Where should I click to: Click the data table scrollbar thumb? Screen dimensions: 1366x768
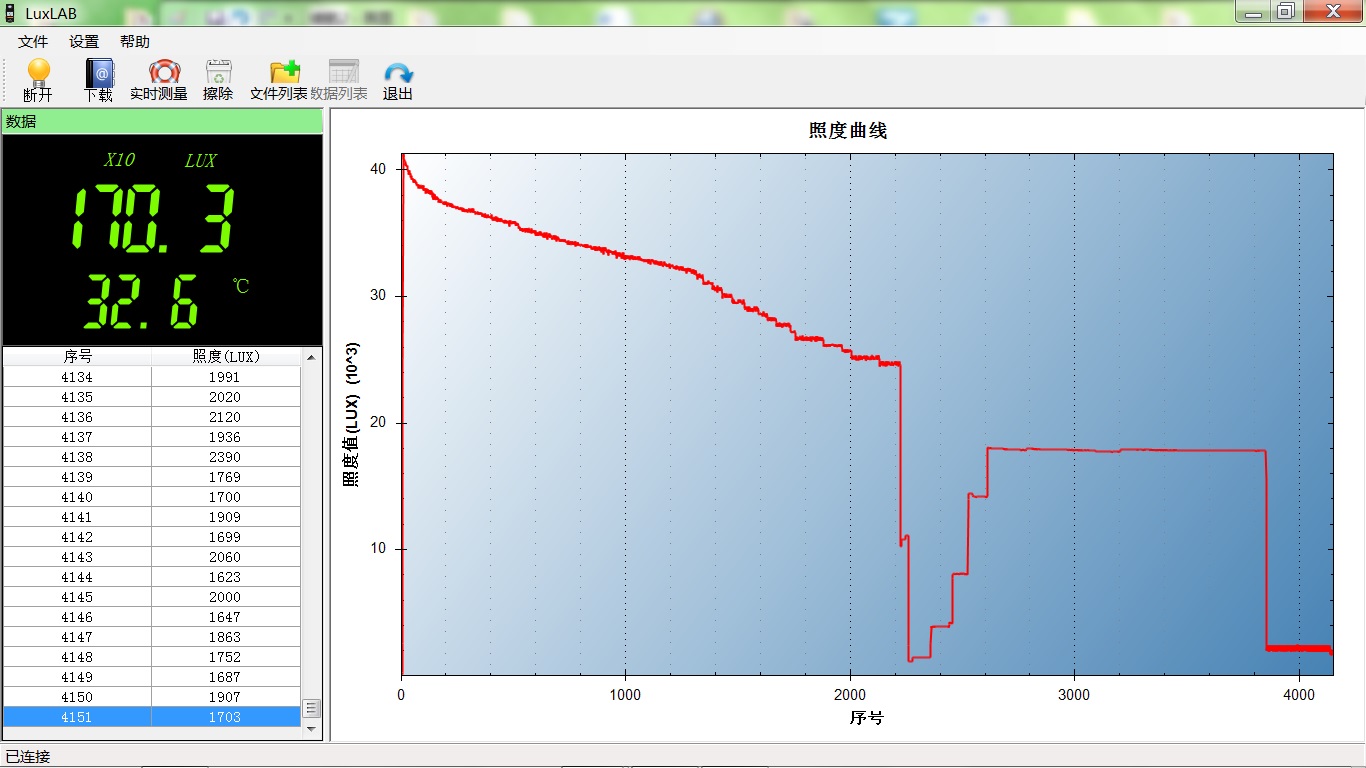click(311, 708)
